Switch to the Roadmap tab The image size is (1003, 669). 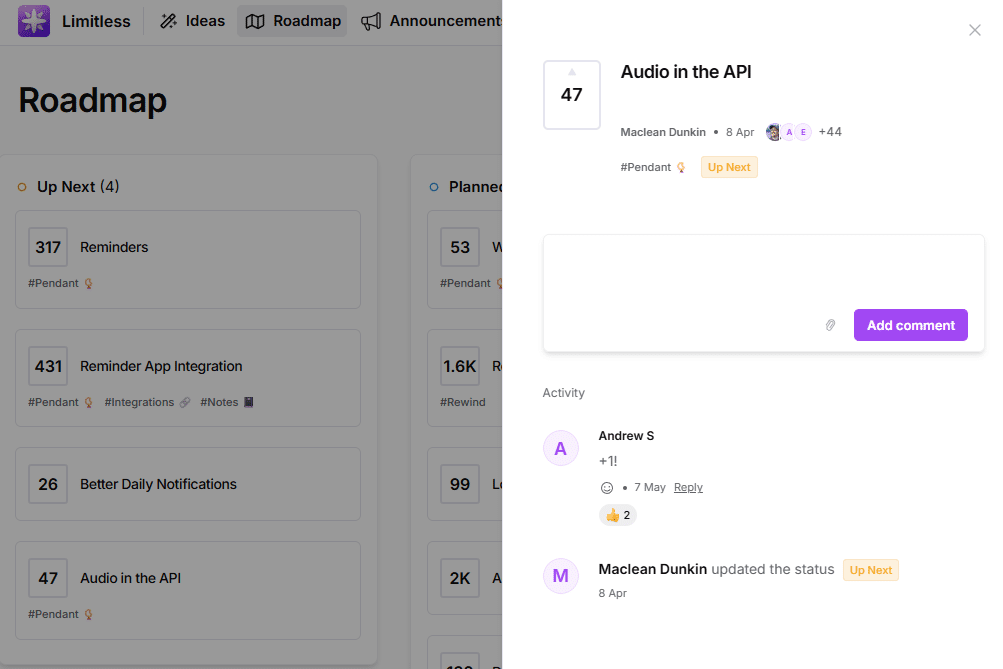pyautogui.click(x=292, y=21)
